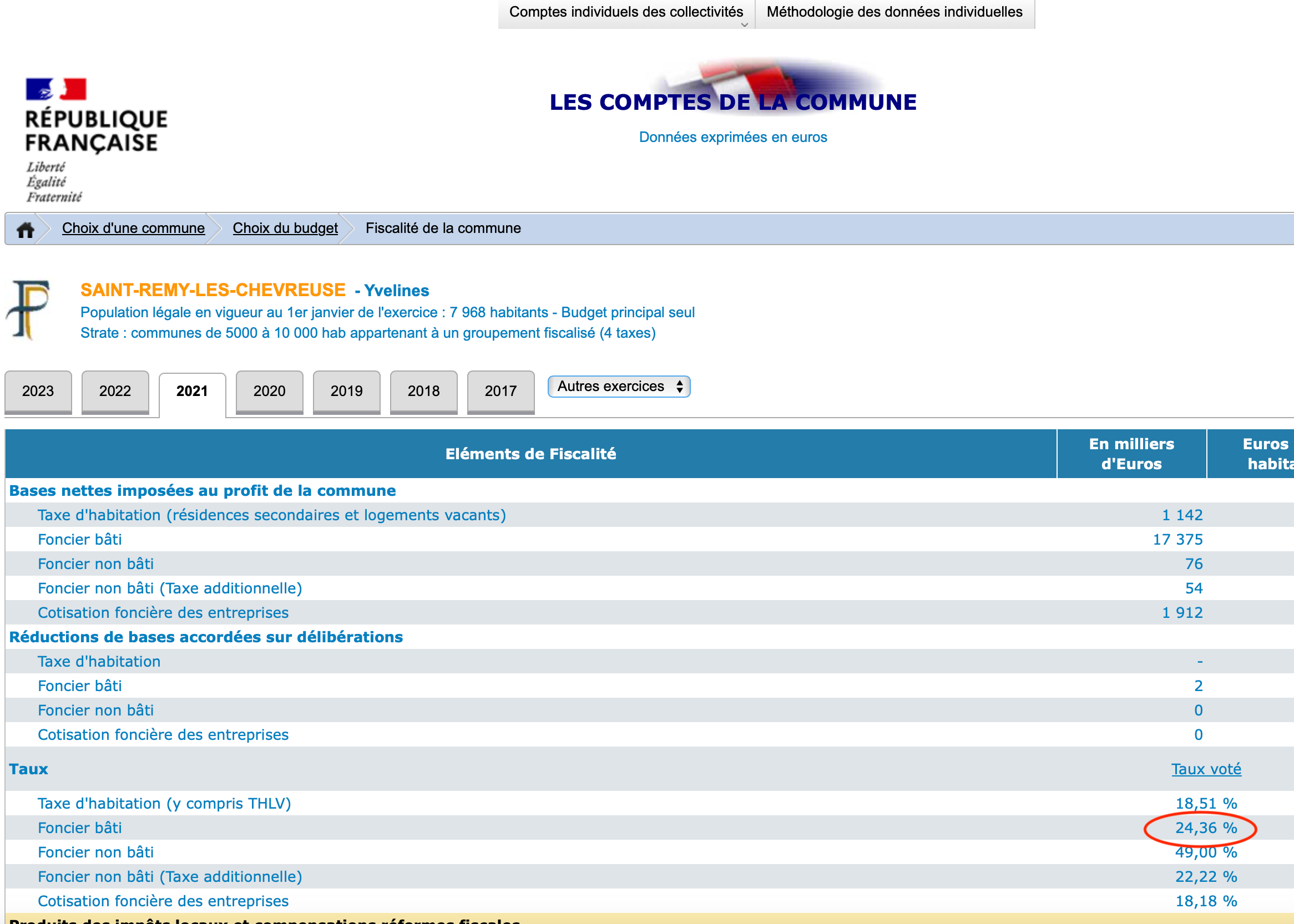Select the 2020 exercise tab
The image size is (1294, 924).
coord(269,392)
